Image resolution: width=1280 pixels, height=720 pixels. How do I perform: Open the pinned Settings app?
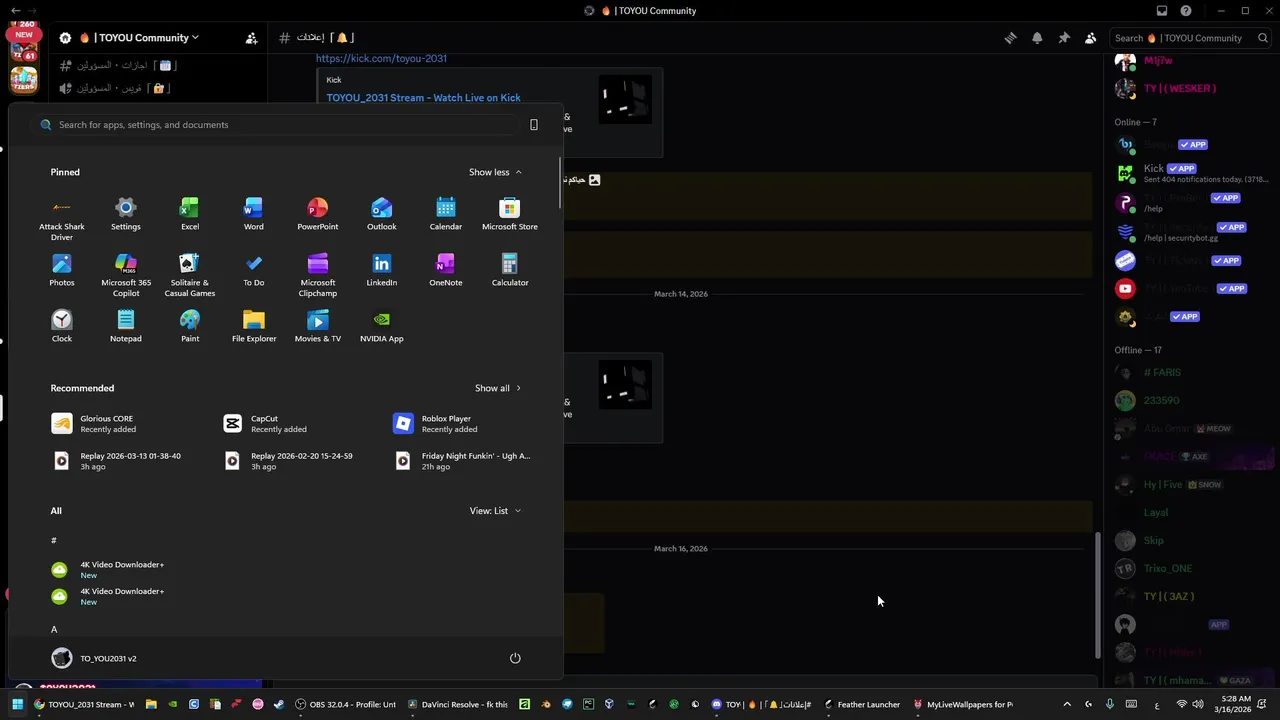(x=126, y=214)
